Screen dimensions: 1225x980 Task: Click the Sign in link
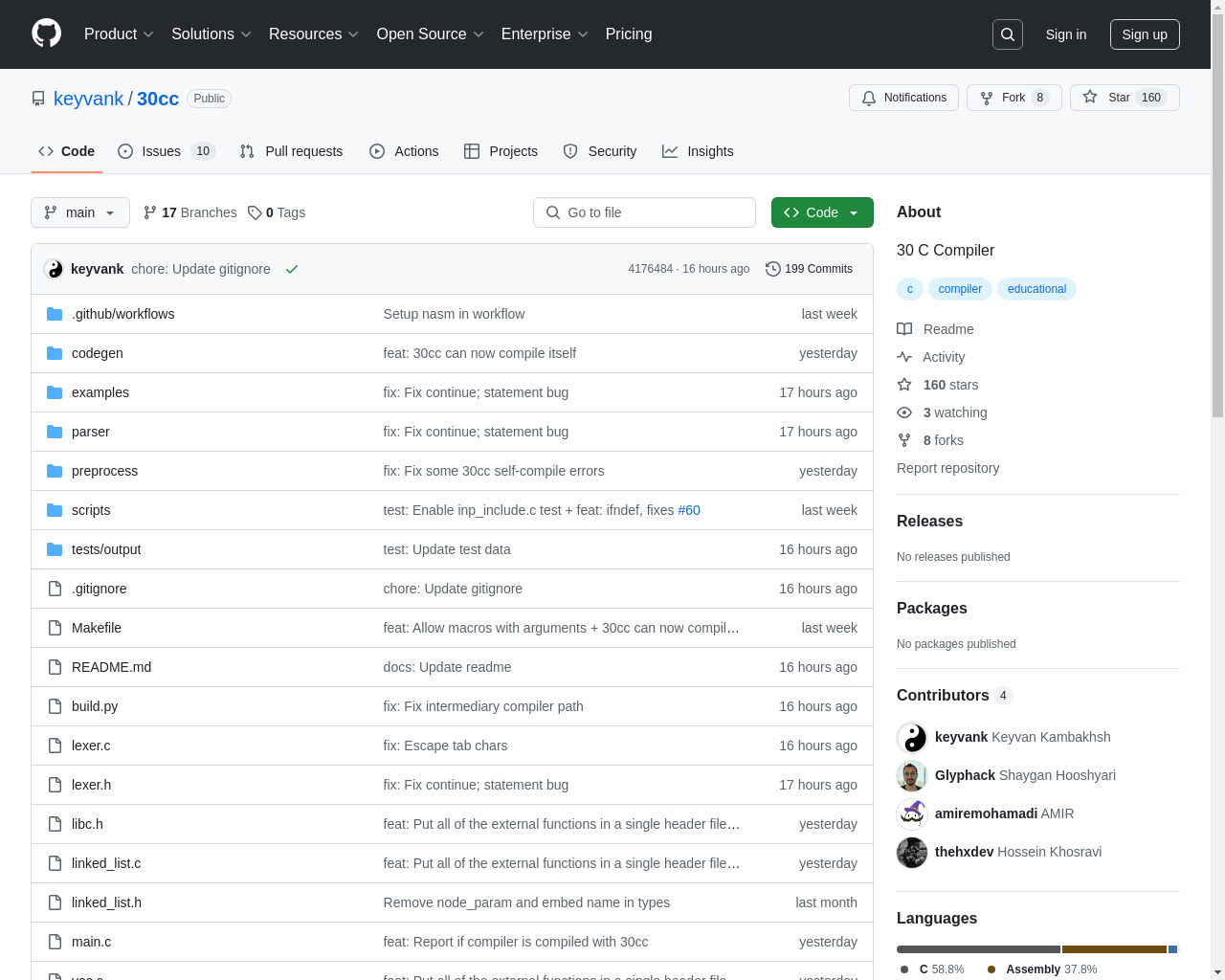coord(1066,34)
